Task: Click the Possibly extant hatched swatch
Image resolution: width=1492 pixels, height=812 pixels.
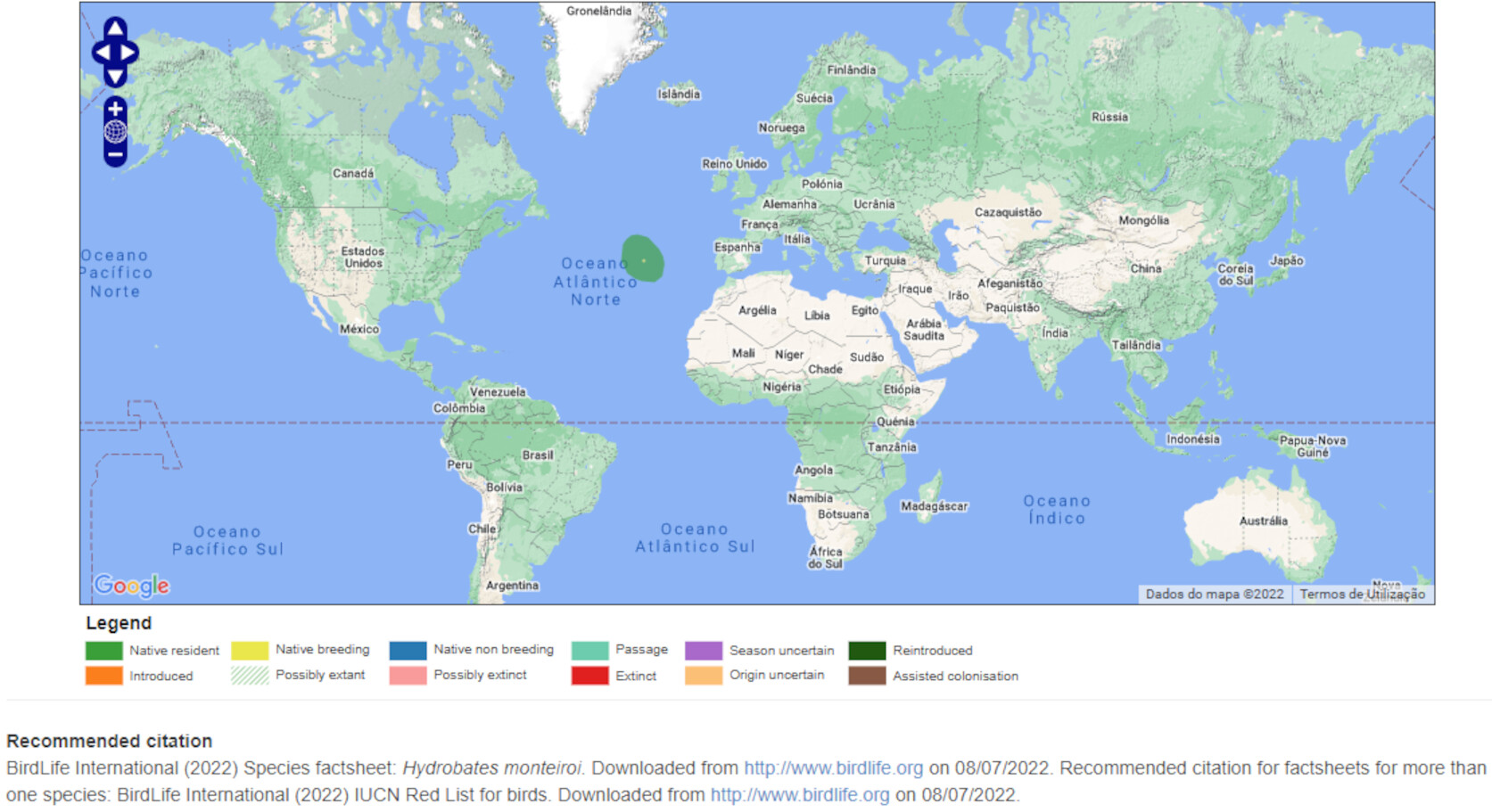Action: pyautogui.click(x=250, y=676)
